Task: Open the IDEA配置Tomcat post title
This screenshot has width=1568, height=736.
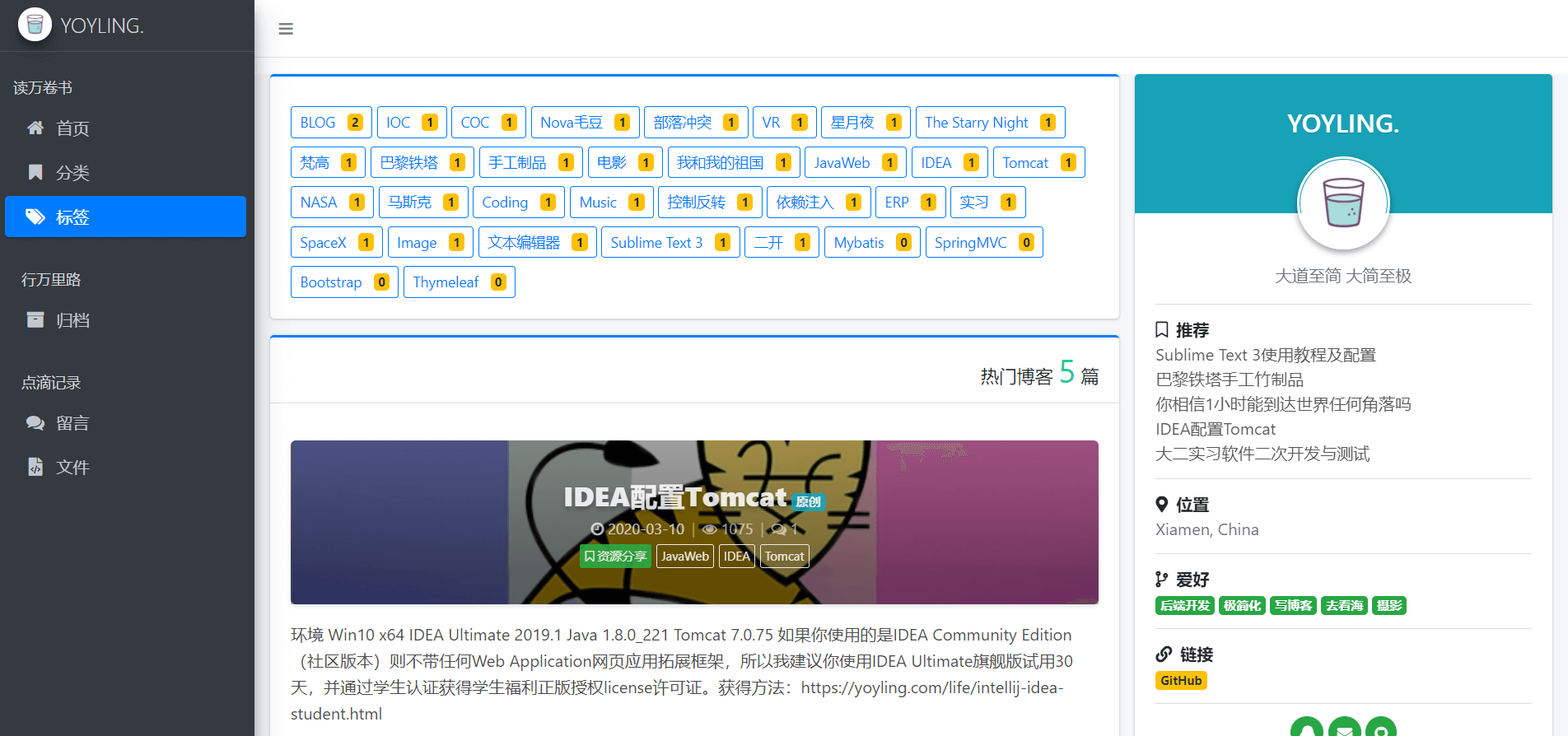Action: click(675, 497)
